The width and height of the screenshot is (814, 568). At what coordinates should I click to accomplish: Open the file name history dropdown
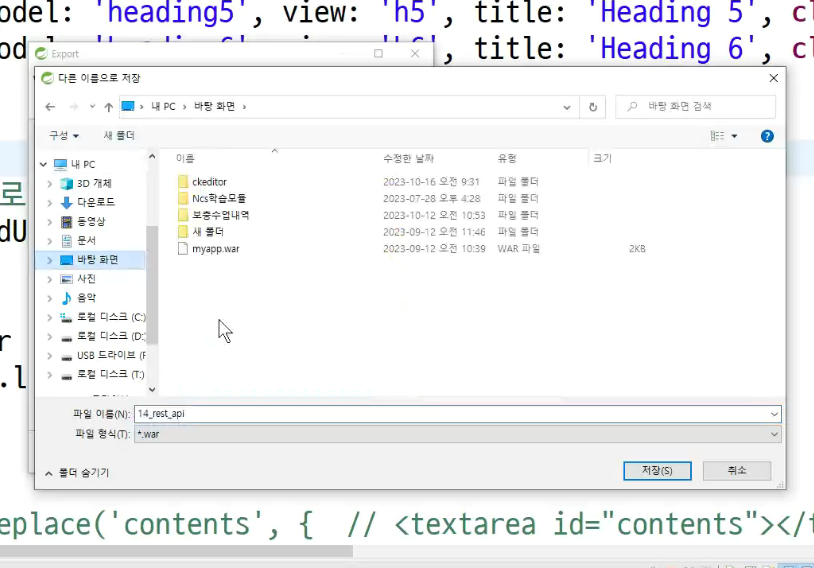click(x=775, y=414)
